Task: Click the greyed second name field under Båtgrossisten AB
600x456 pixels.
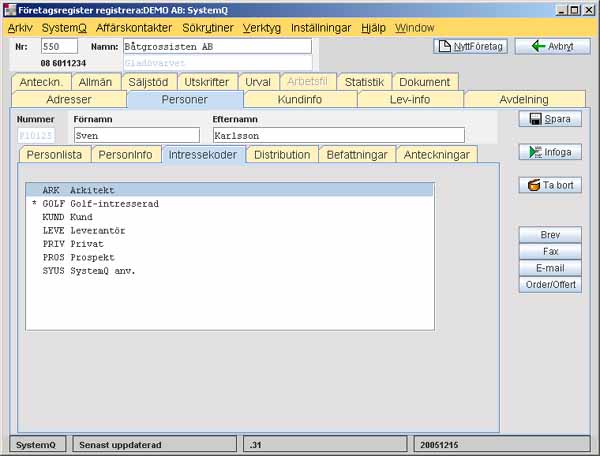Action: coord(217,63)
